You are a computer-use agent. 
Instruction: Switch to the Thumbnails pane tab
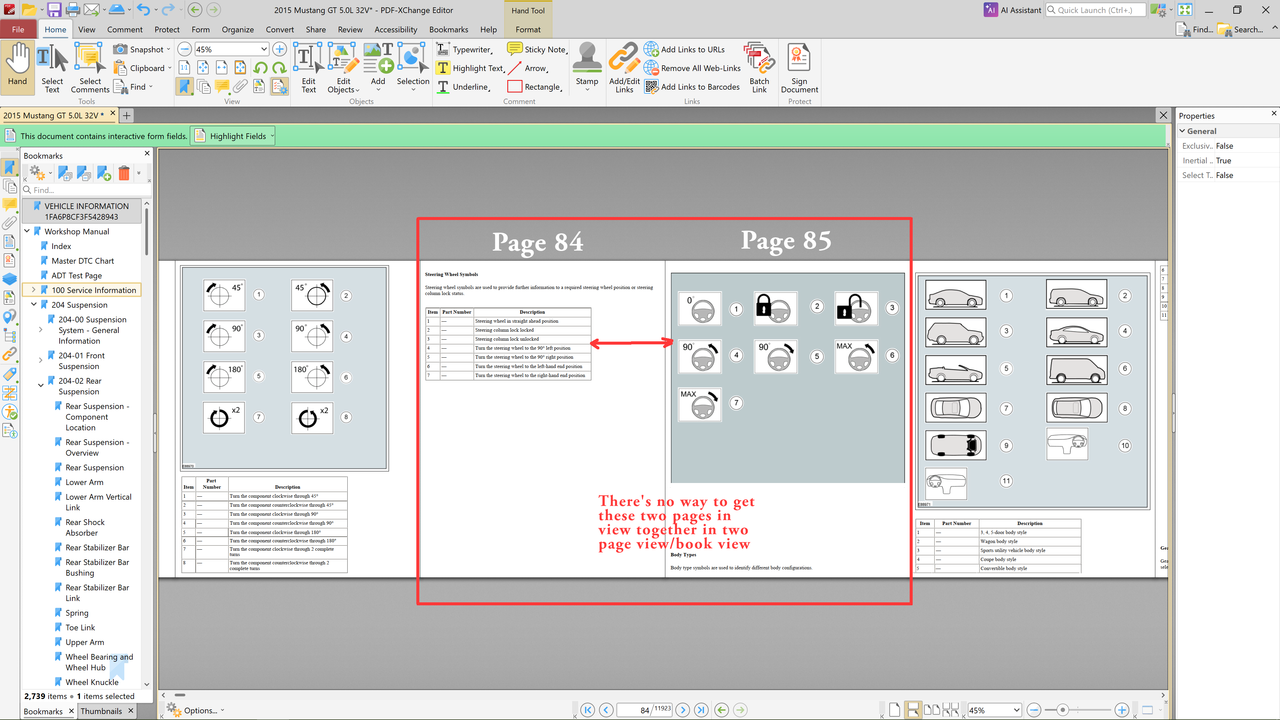101,711
